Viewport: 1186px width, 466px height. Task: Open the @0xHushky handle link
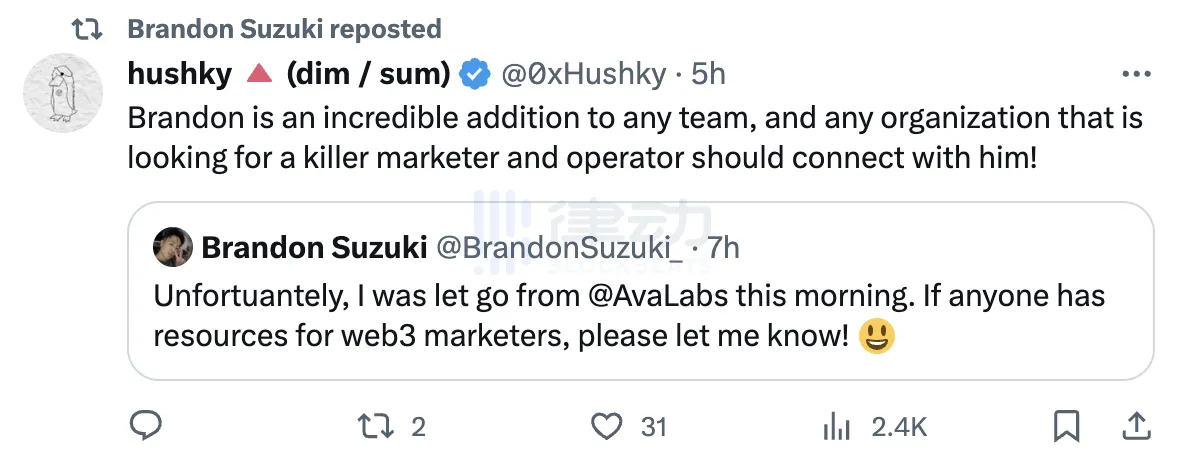(x=582, y=73)
